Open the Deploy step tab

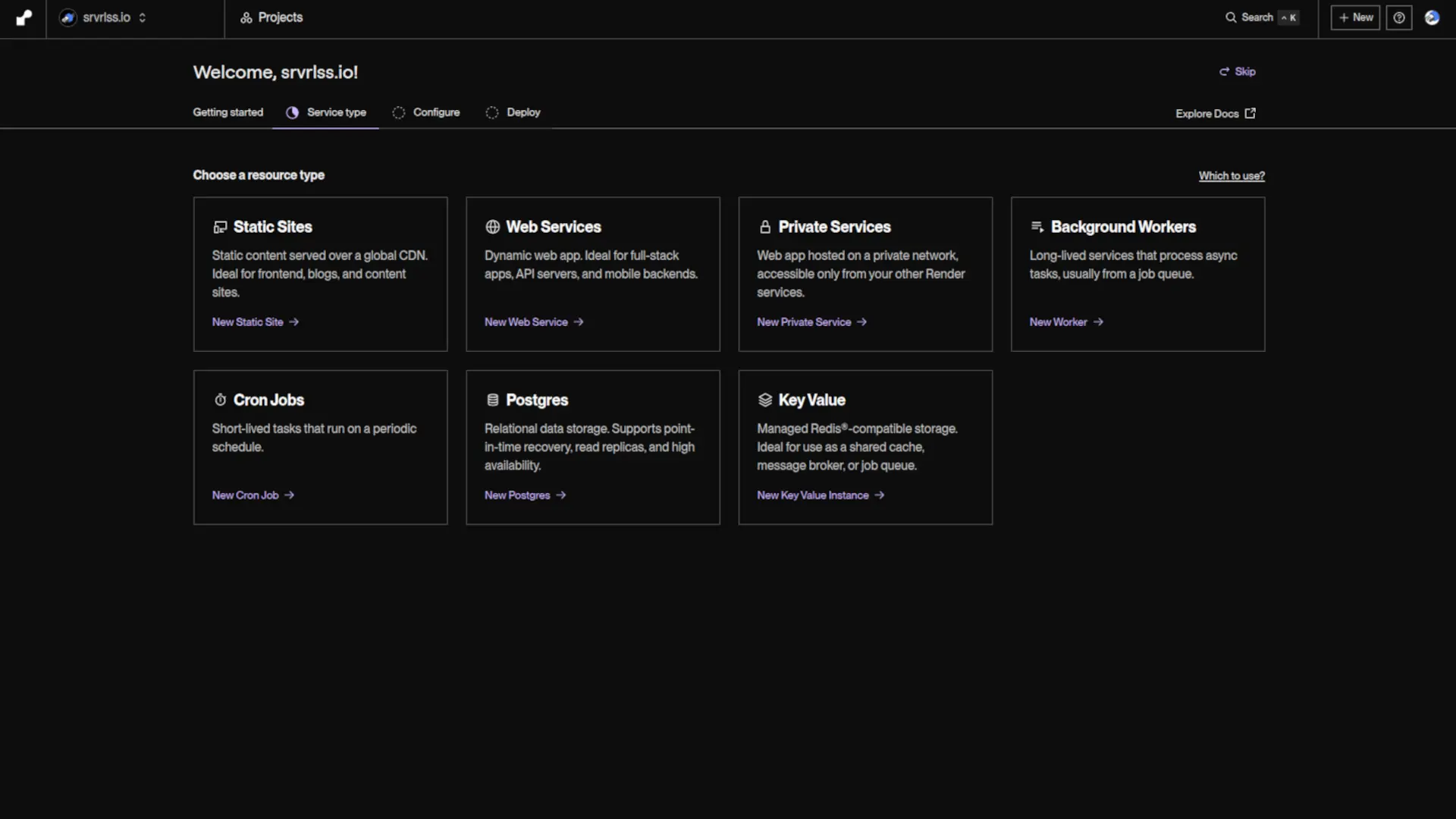point(513,112)
